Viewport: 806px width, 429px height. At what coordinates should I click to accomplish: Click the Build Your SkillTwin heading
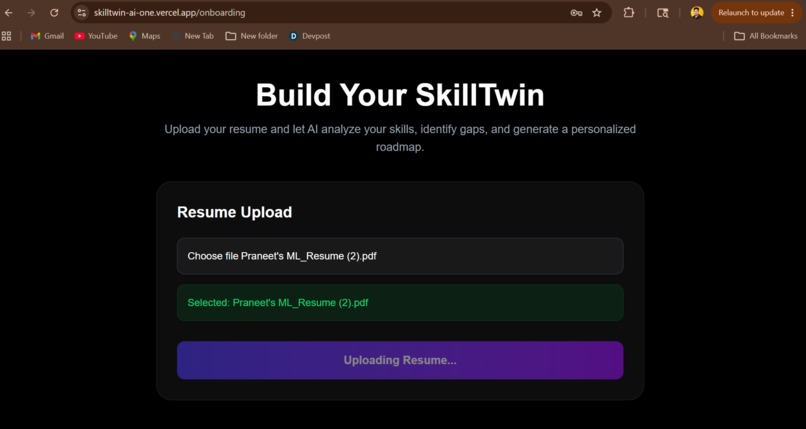[x=400, y=95]
